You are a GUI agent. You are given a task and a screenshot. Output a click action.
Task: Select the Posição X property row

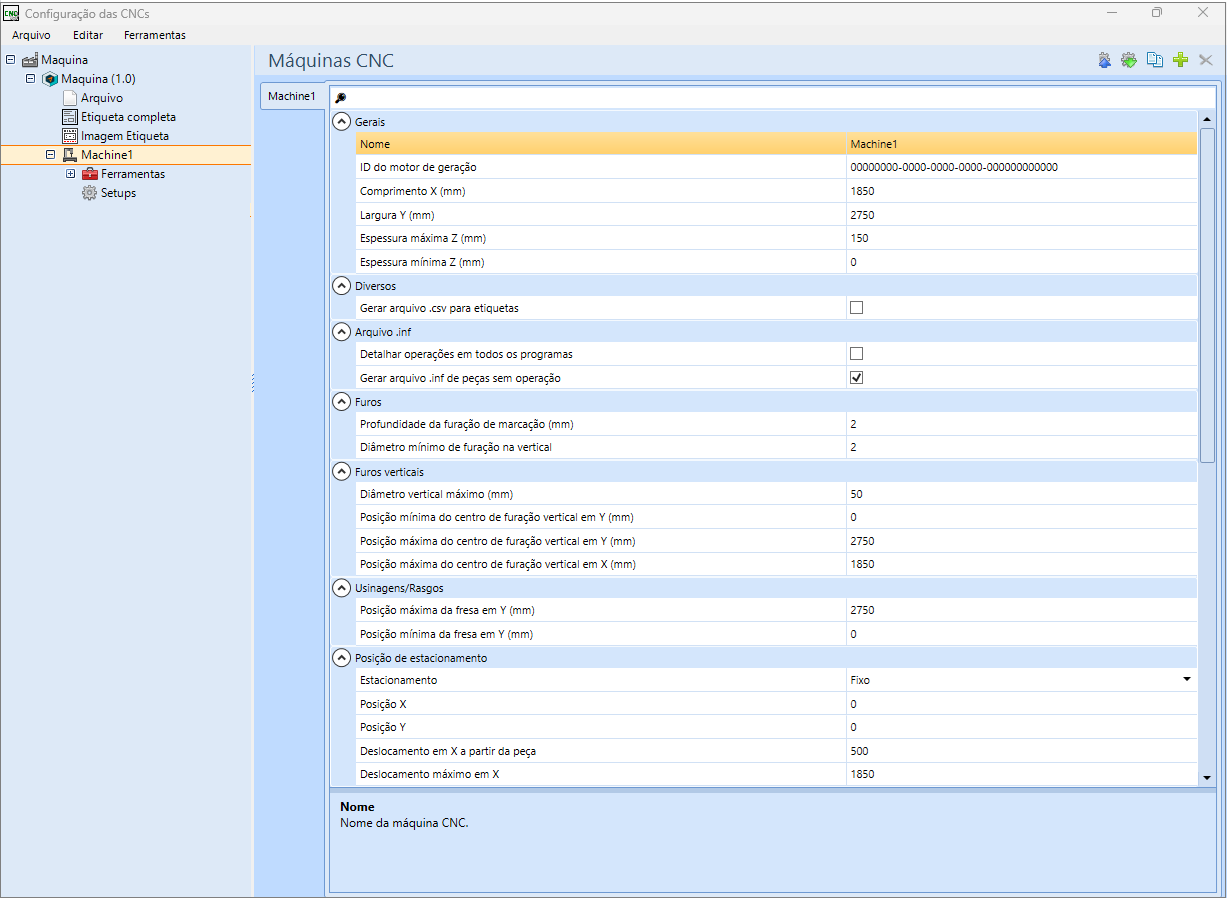pos(776,704)
